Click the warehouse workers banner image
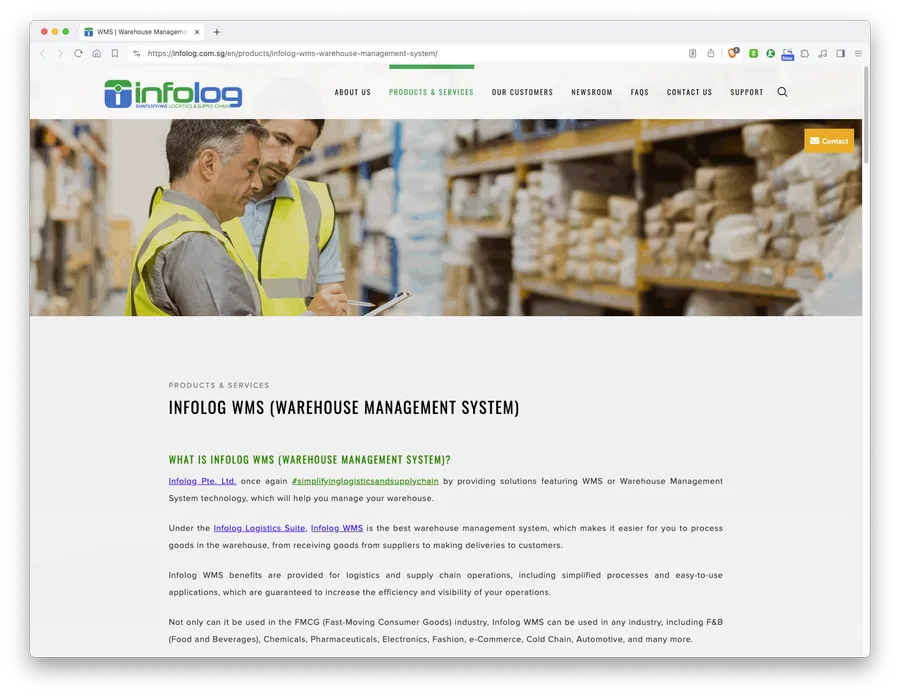 click(446, 217)
